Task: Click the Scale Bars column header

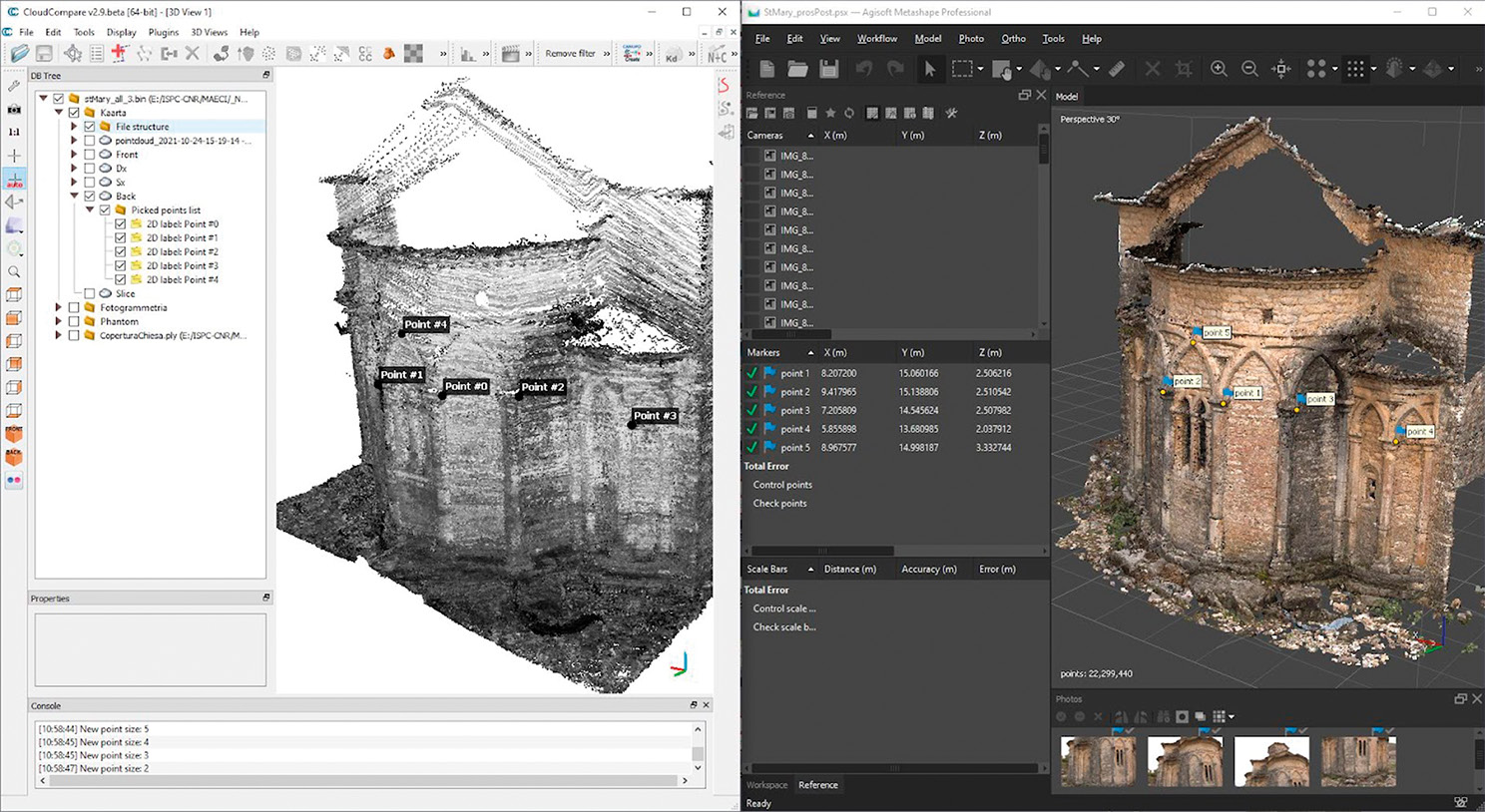Action: point(779,569)
